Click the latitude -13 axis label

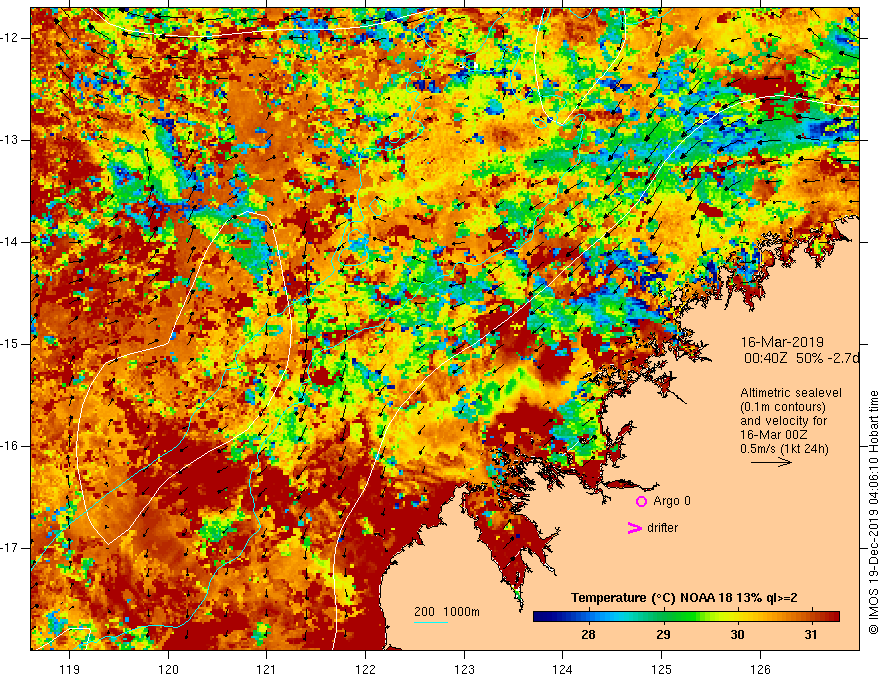(11, 140)
